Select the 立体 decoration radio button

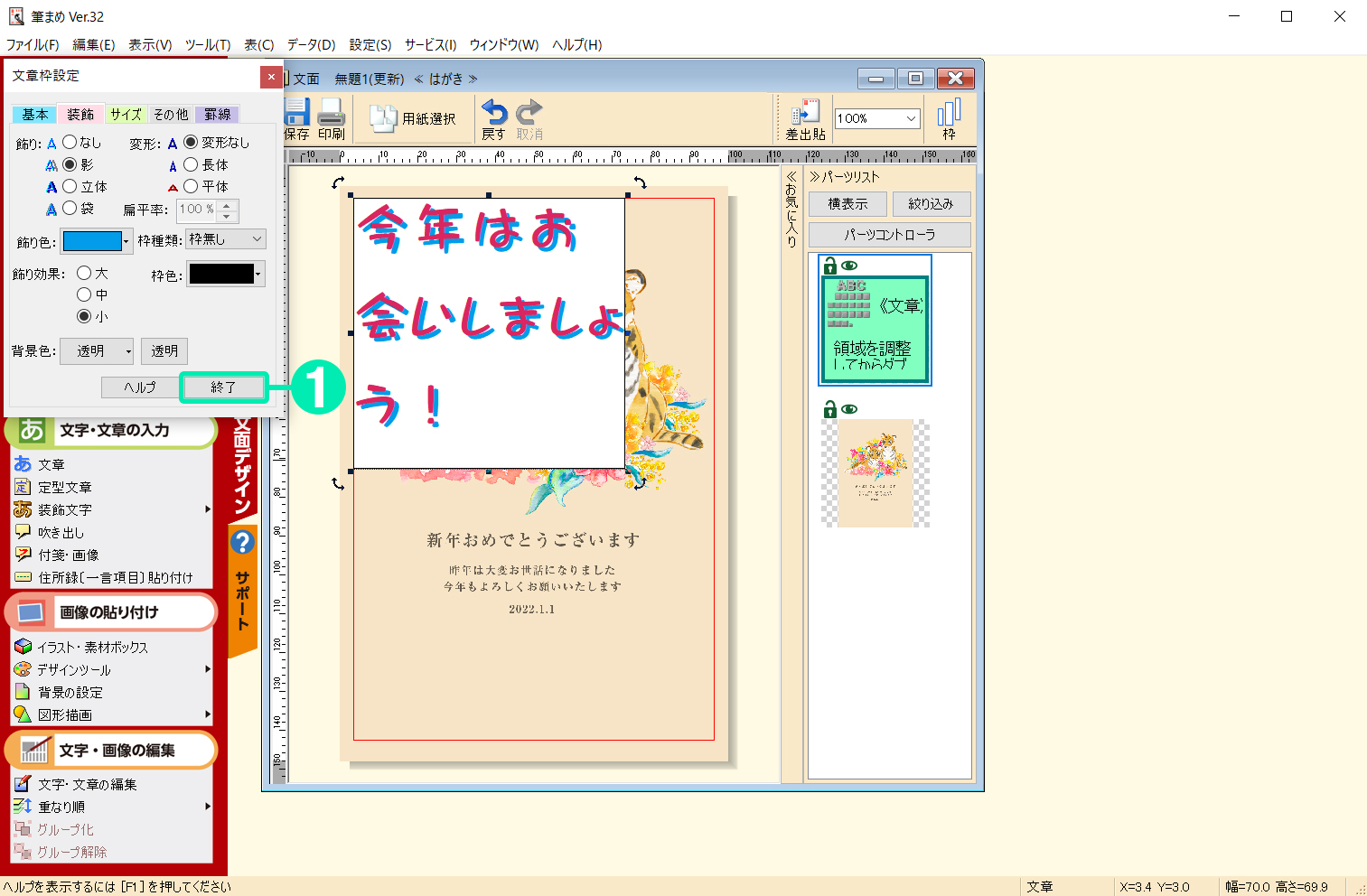70,186
